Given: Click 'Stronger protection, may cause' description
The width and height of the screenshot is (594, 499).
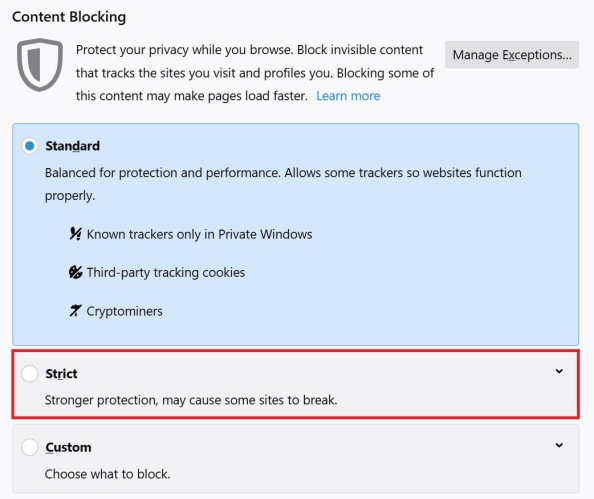Looking at the screenshot, I should [x=191, y=400].
